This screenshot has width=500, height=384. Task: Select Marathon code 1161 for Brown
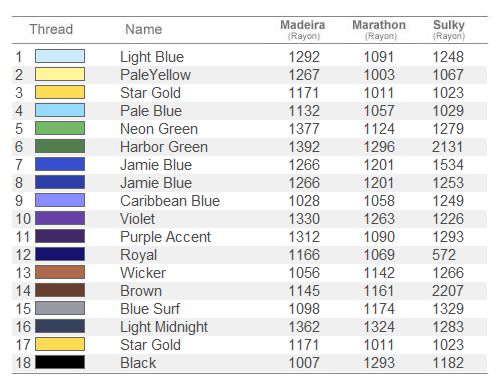click(379, 291)
